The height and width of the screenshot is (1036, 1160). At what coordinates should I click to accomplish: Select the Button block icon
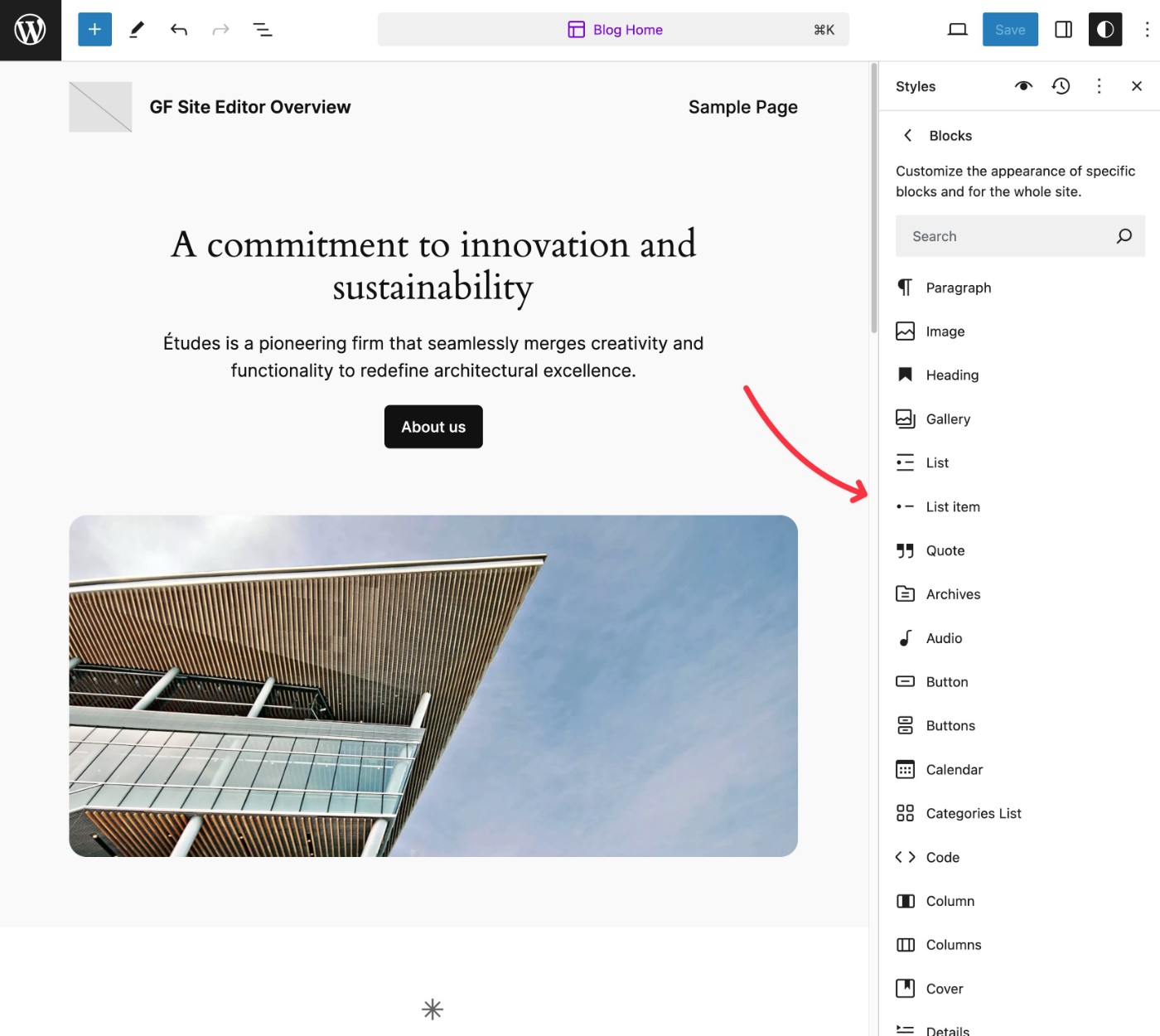tap(906, 682)
